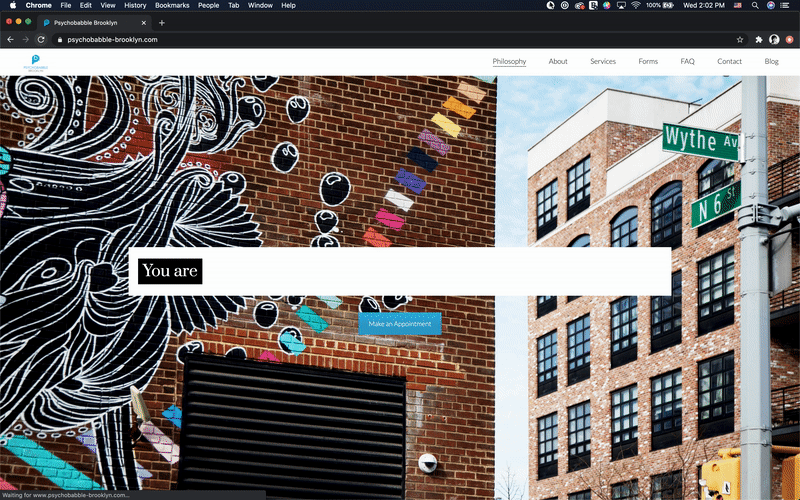Open the Bookmarks menu
Screen dimensions: 800x500
point(172,5)
